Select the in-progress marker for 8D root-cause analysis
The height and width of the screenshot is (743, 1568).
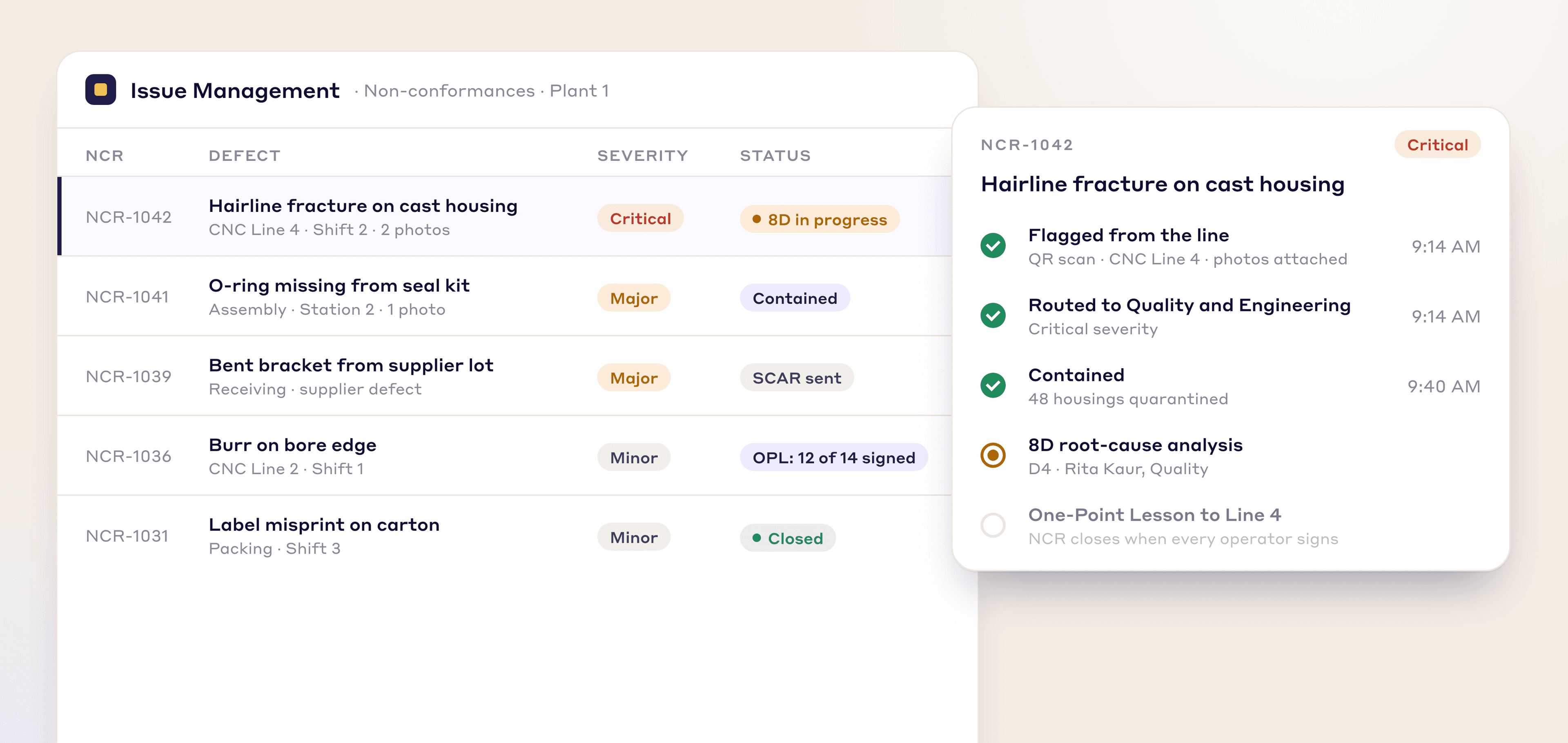click(x=993, y=455)
